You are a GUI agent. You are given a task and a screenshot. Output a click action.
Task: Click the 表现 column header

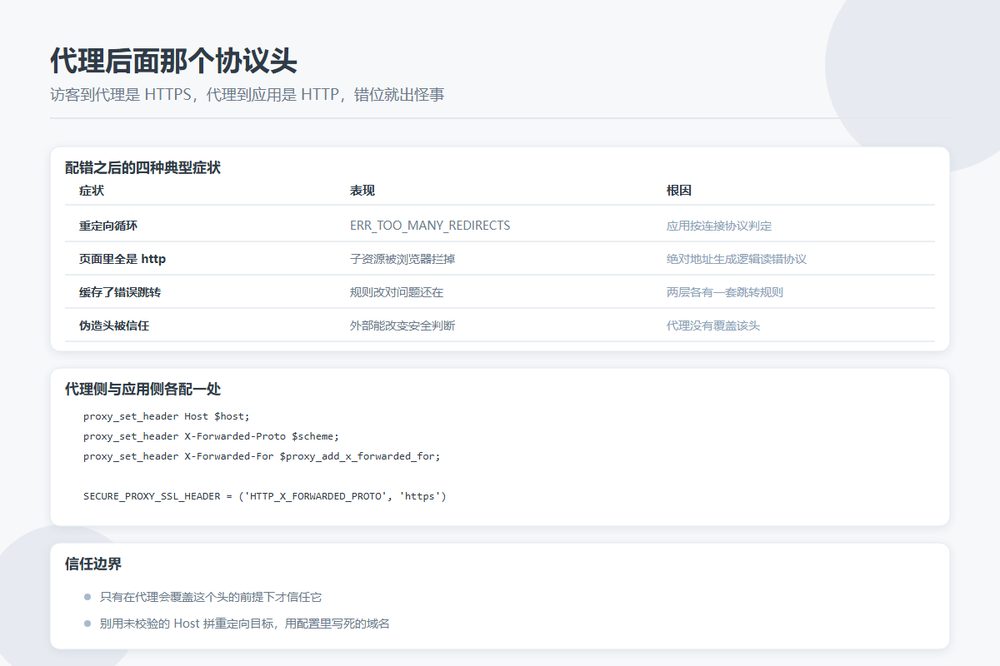pyautogui.click(x=362, y=190)
